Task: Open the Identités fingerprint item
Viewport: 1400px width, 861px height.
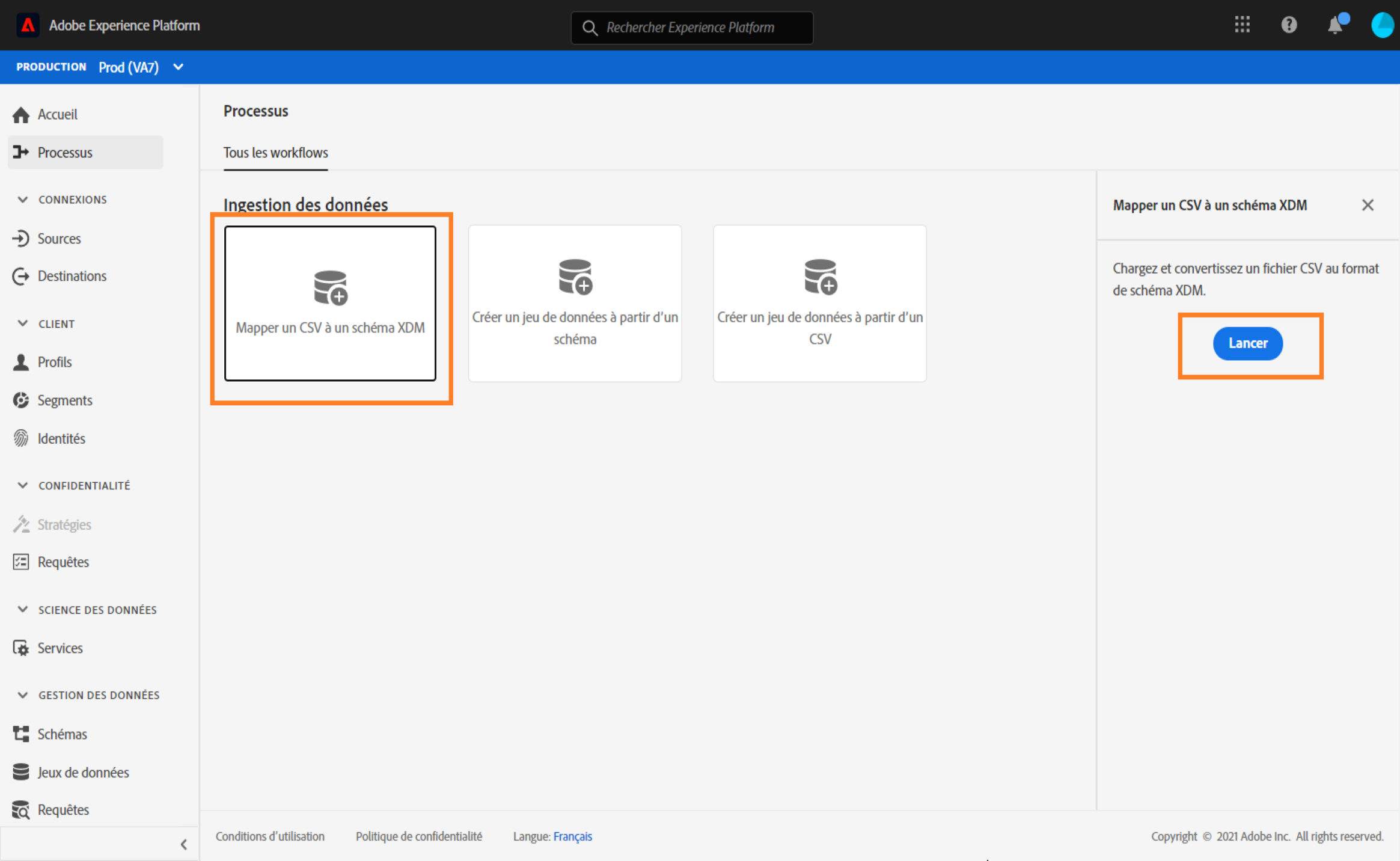Action: coord(61,438)
